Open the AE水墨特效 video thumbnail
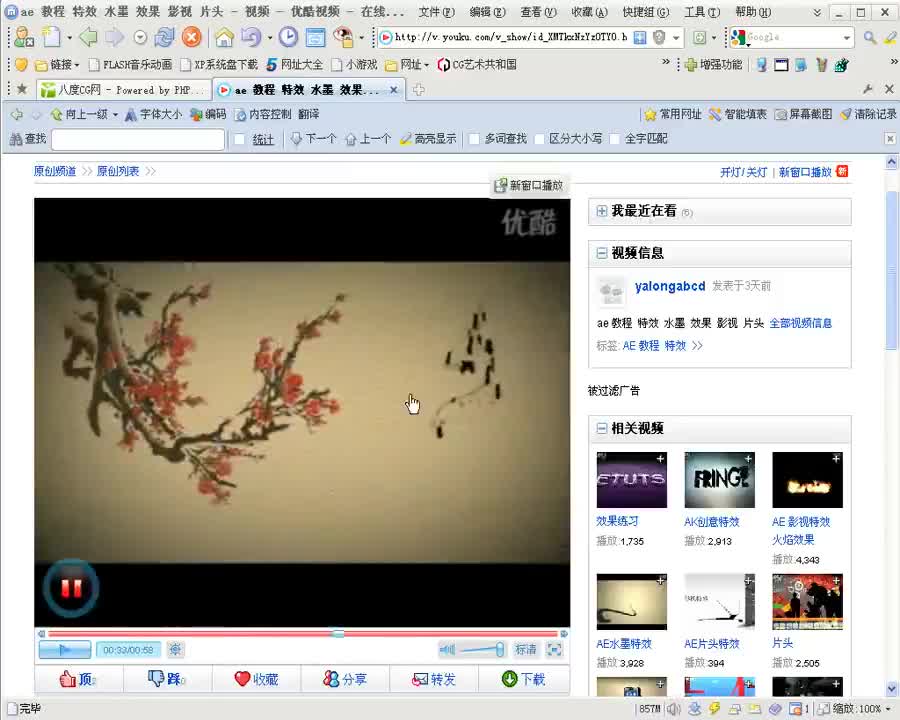Screen dimensions: 900x720 click(631, 601)
